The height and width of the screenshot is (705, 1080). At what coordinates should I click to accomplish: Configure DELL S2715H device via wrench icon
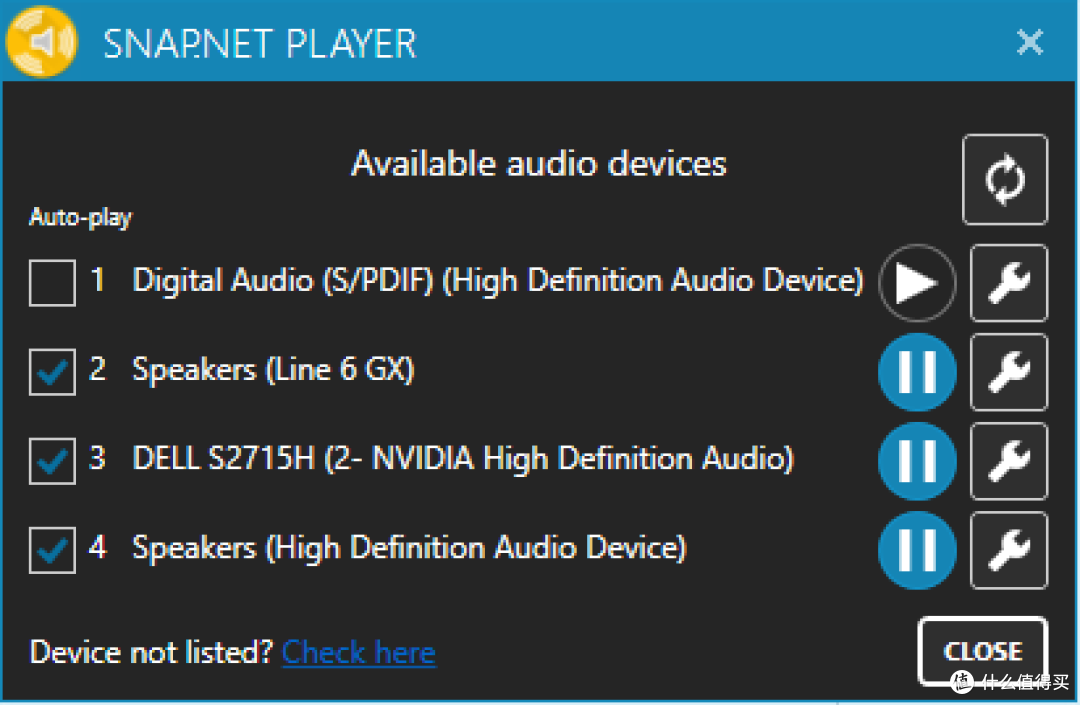[x=1009, y=461]
